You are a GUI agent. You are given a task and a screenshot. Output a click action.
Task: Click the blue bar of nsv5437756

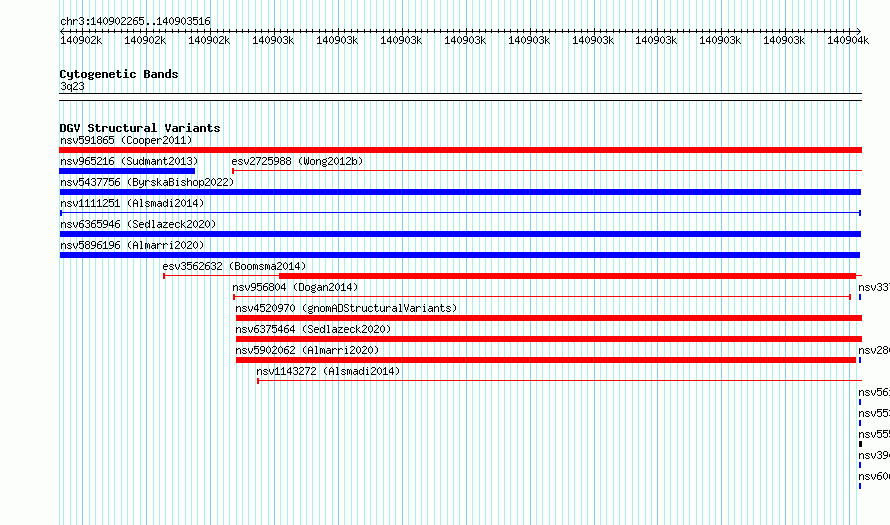click(x=460, y=192)
